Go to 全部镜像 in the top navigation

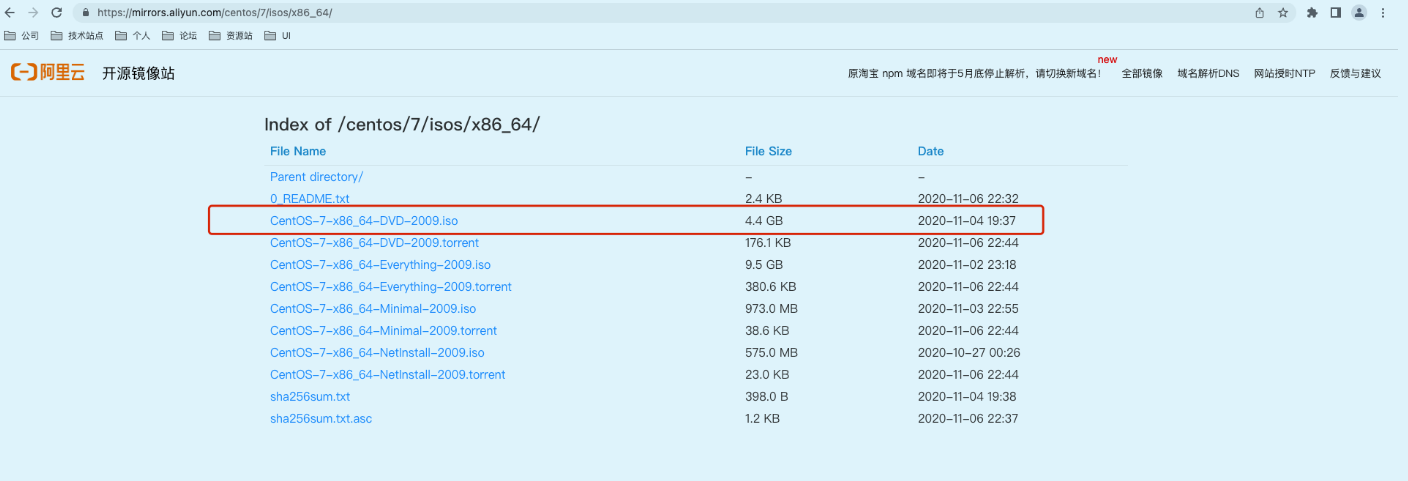pos(1141,74)
